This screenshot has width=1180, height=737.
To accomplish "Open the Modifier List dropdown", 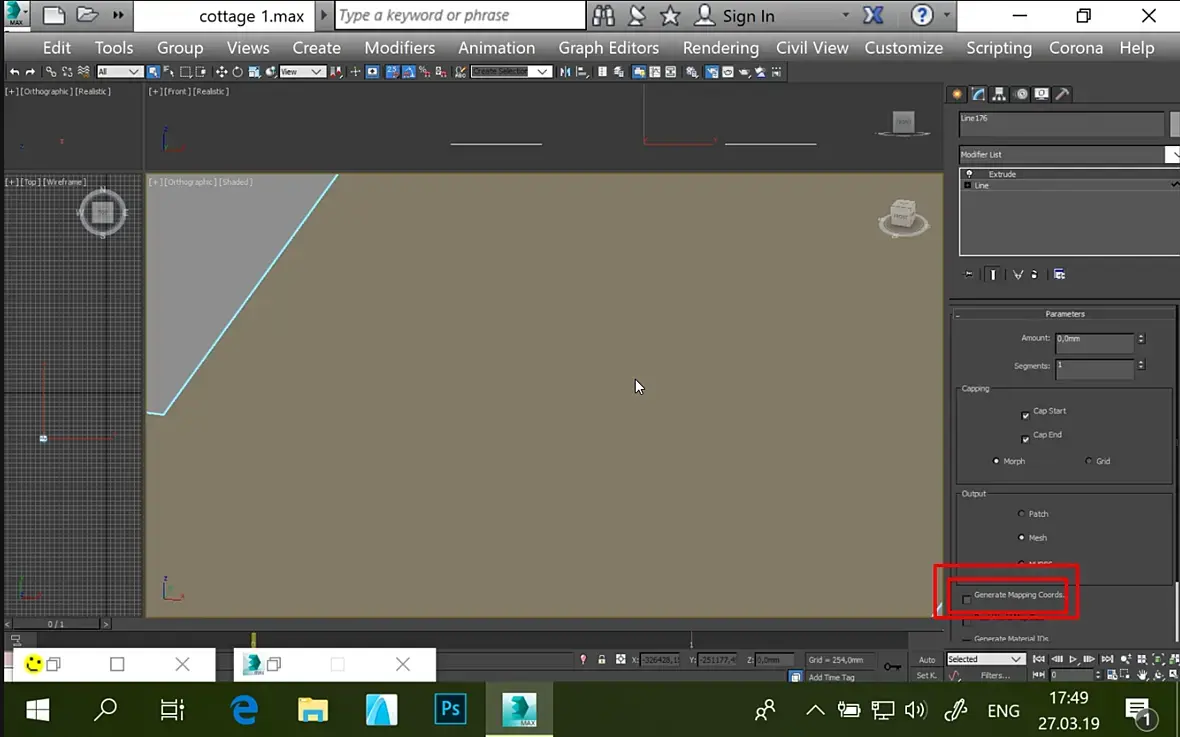I will [x=1171, y=154].
